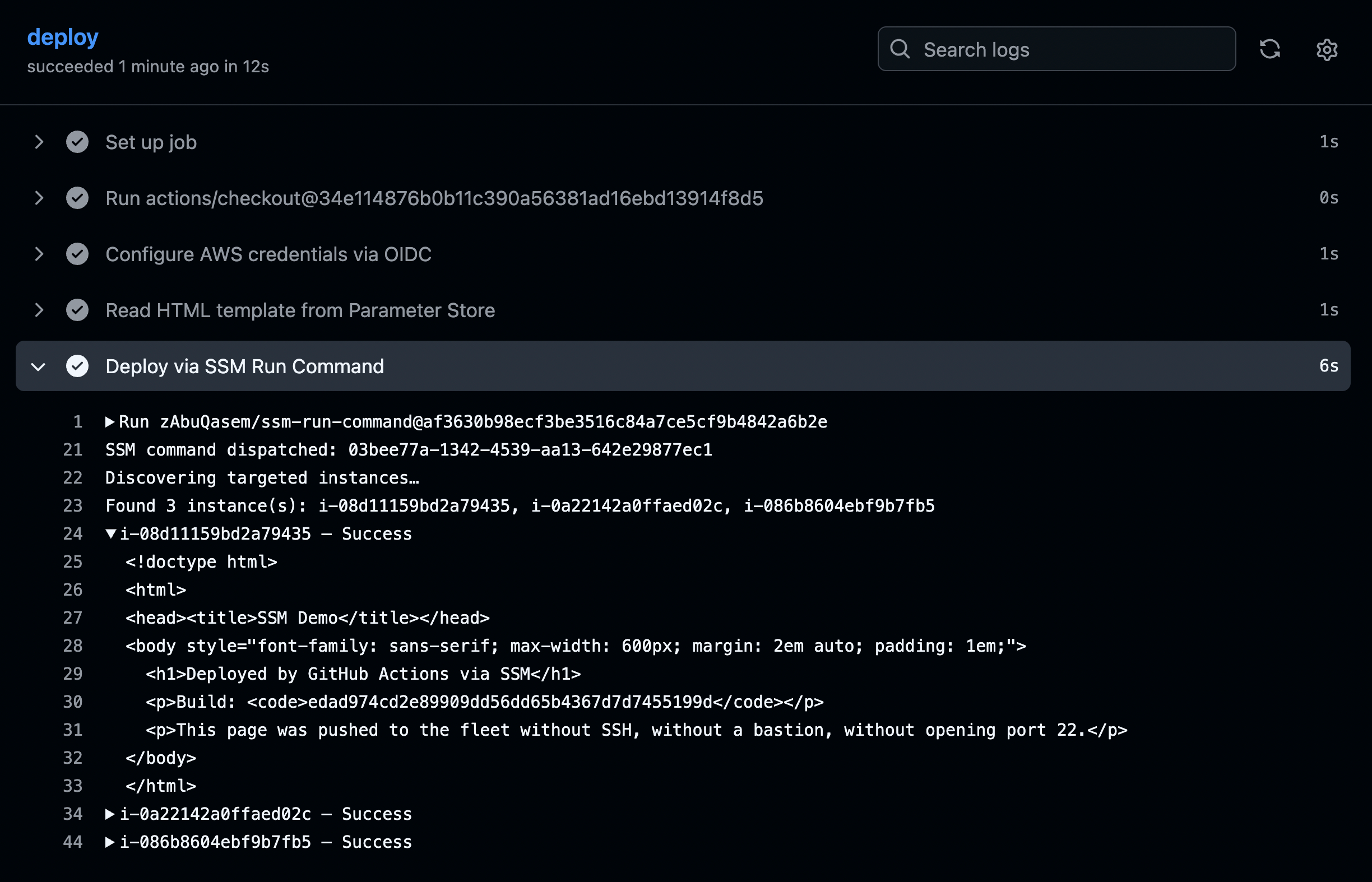Image resolution: width=1372 pixels, height=882 pixels.
Task: Click log line number 29
Action: 73,675
